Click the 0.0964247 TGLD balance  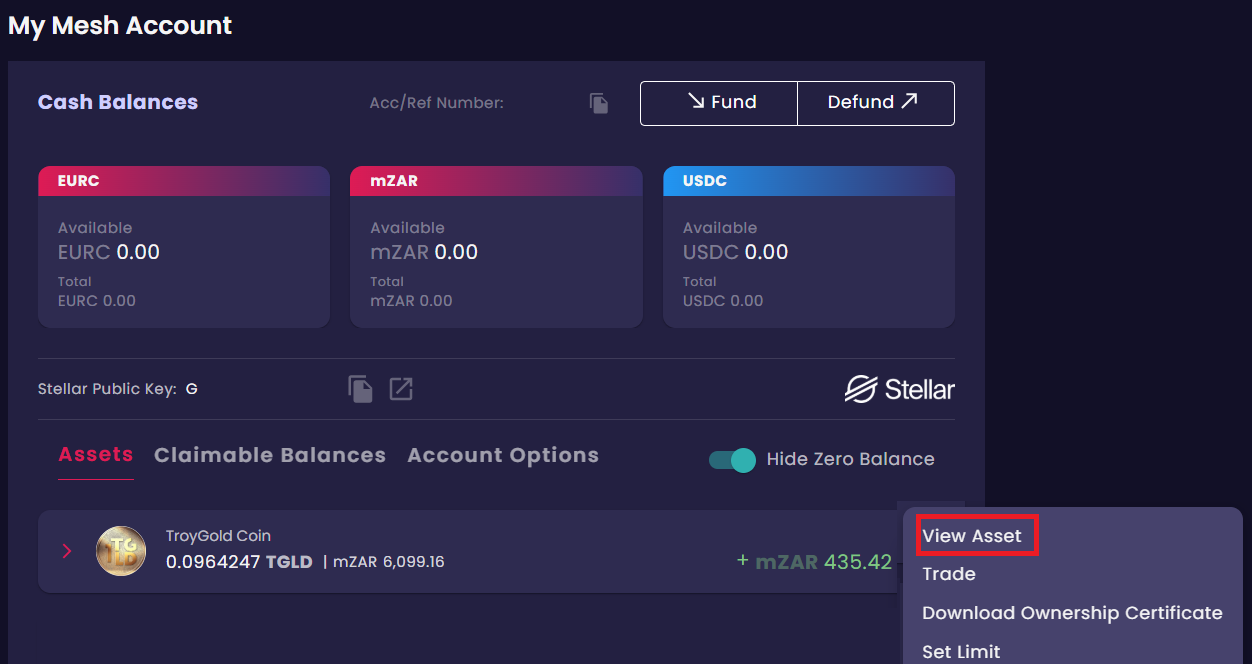click(x=239, y=562)
